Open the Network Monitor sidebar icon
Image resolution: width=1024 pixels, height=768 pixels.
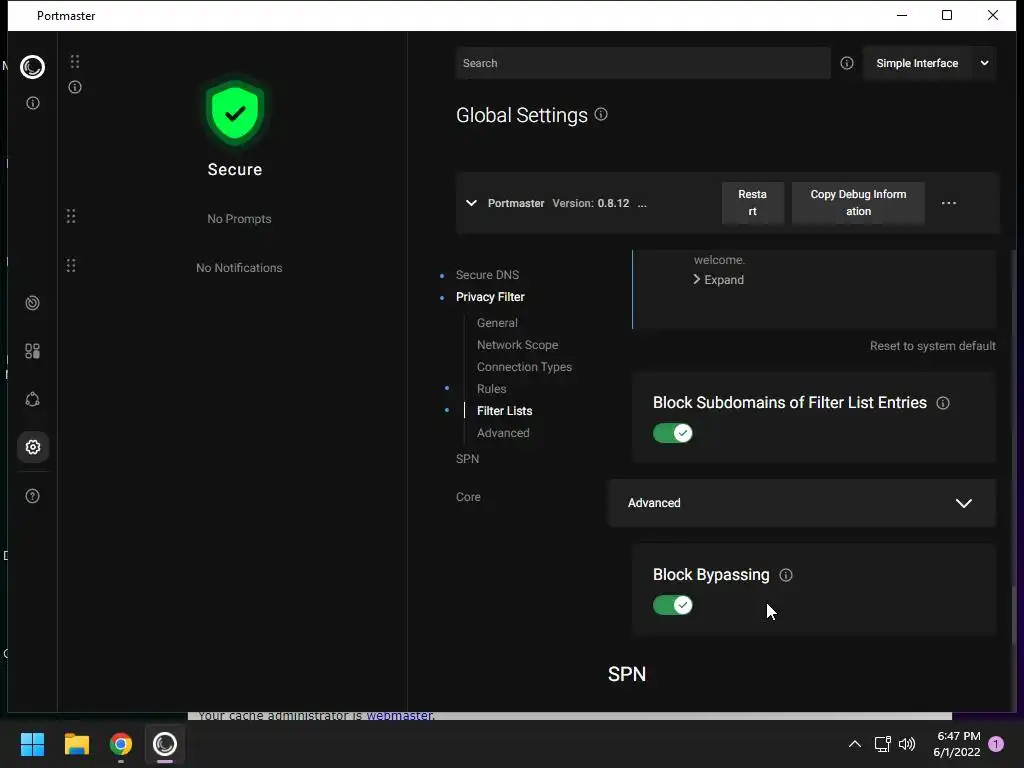tap(33, 303)
